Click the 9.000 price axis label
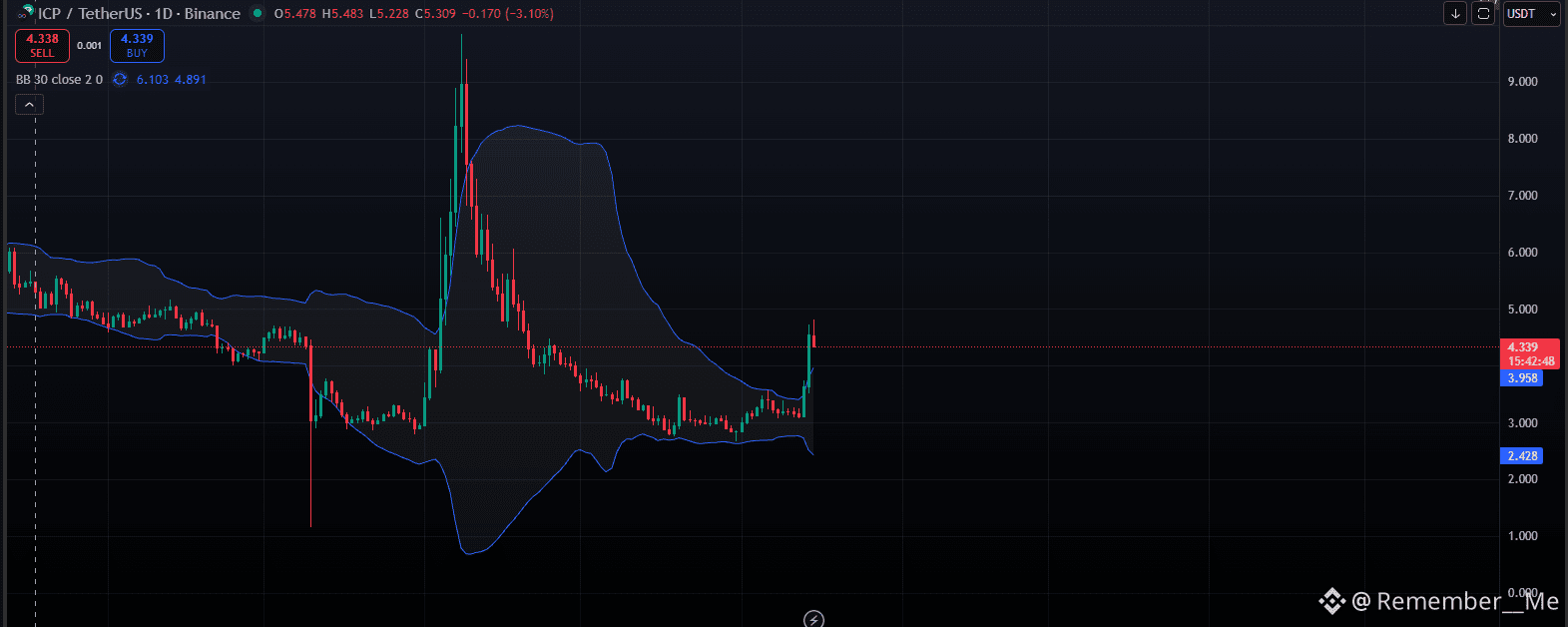This screenshot has width=1568, height=627. click(x=1522, y=82)
